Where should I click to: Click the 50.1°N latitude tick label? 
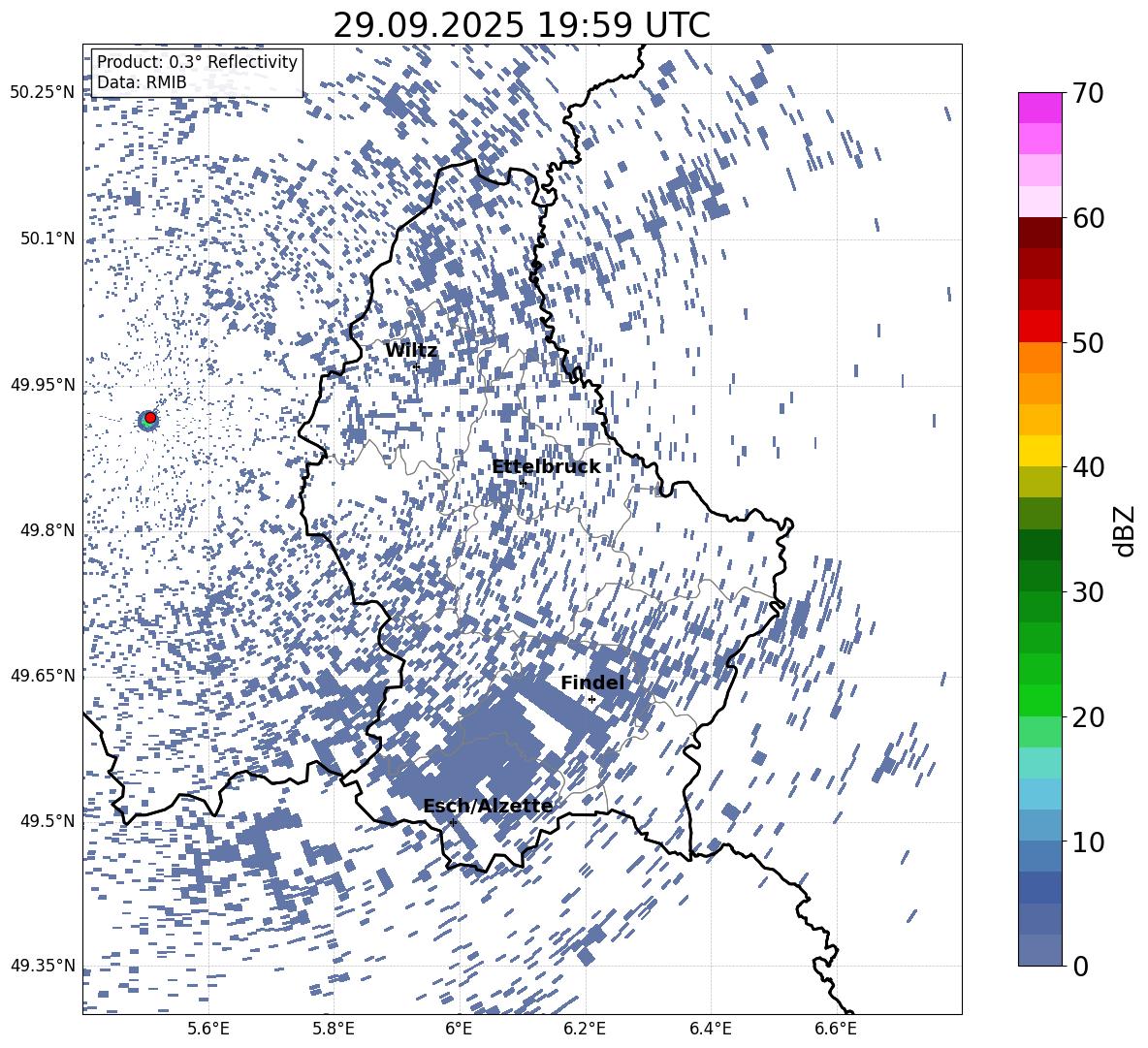click(48, 238)
